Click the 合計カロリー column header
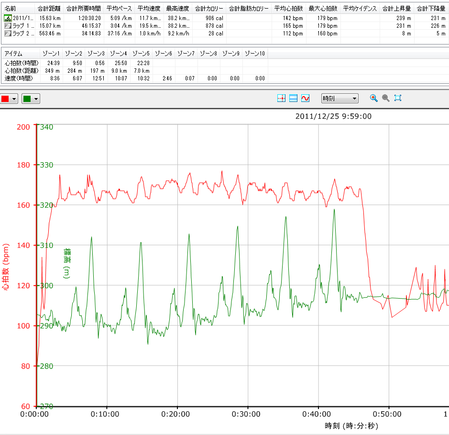This screenshot has height=435, width=449. 209,8
